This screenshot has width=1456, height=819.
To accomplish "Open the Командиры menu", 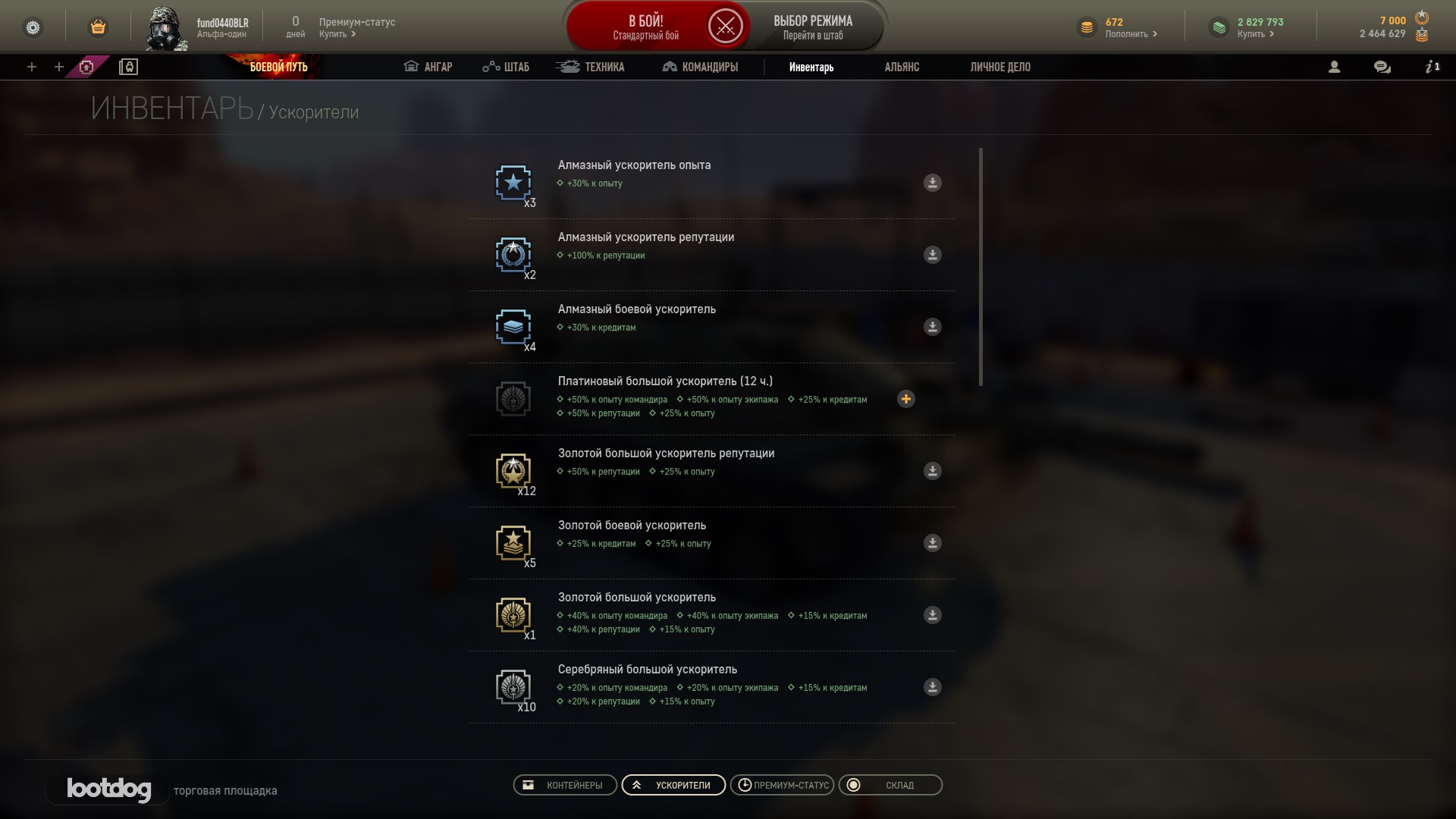I will pyautogui.click(x=700, y=67).
